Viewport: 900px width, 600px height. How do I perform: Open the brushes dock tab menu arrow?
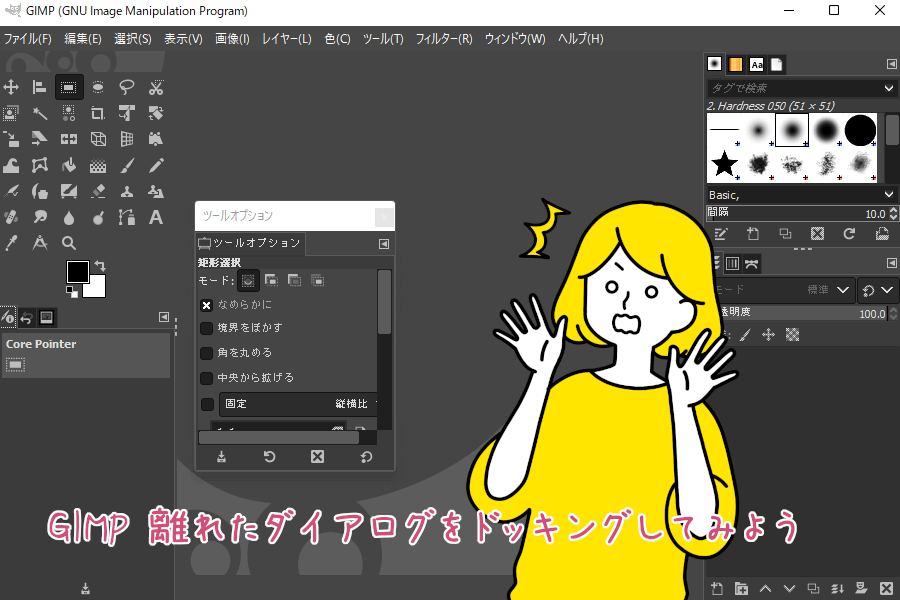[x=891, y=64]
